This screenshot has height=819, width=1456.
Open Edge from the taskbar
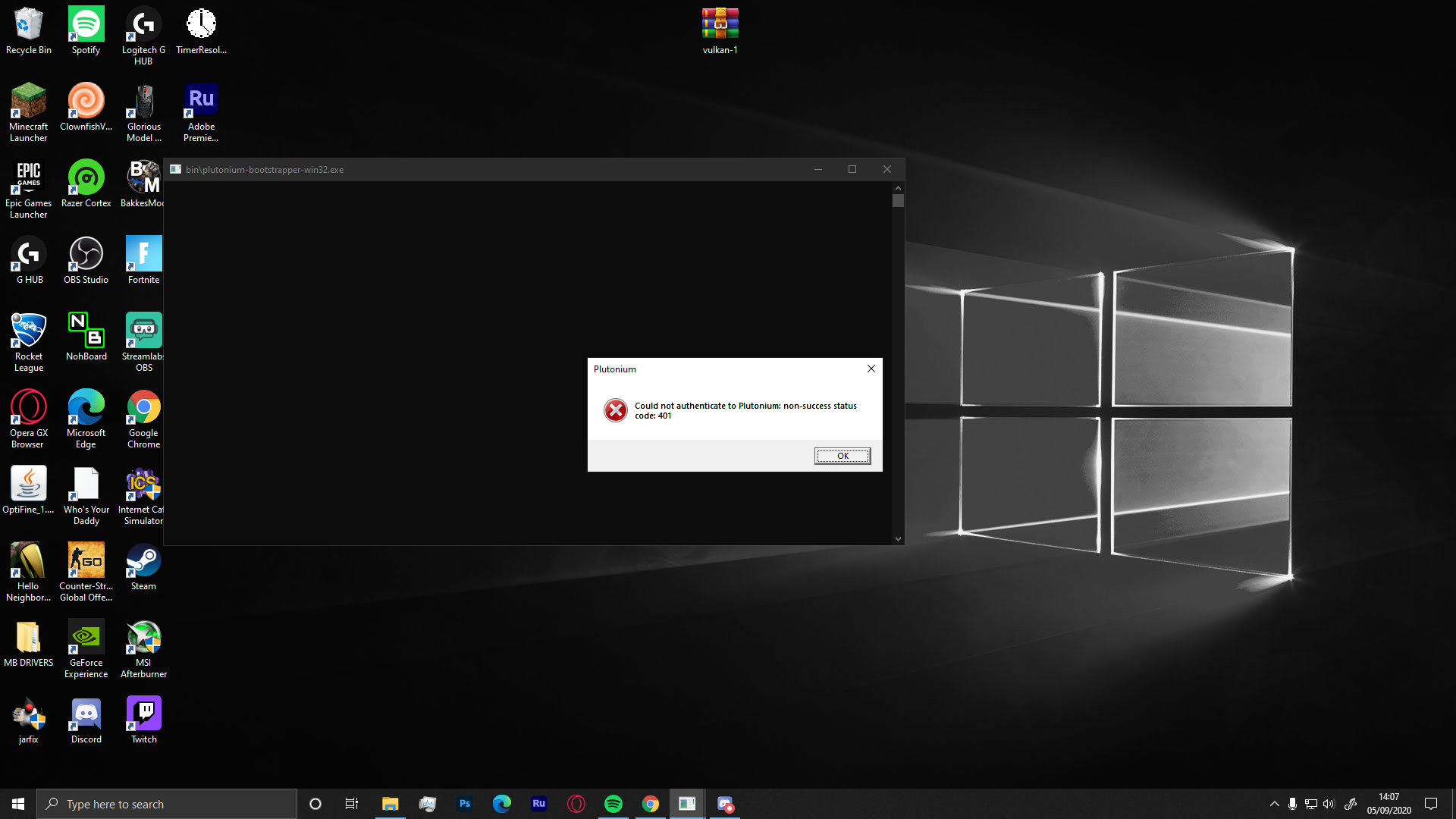pyautogui.click(x=502, y=804)
